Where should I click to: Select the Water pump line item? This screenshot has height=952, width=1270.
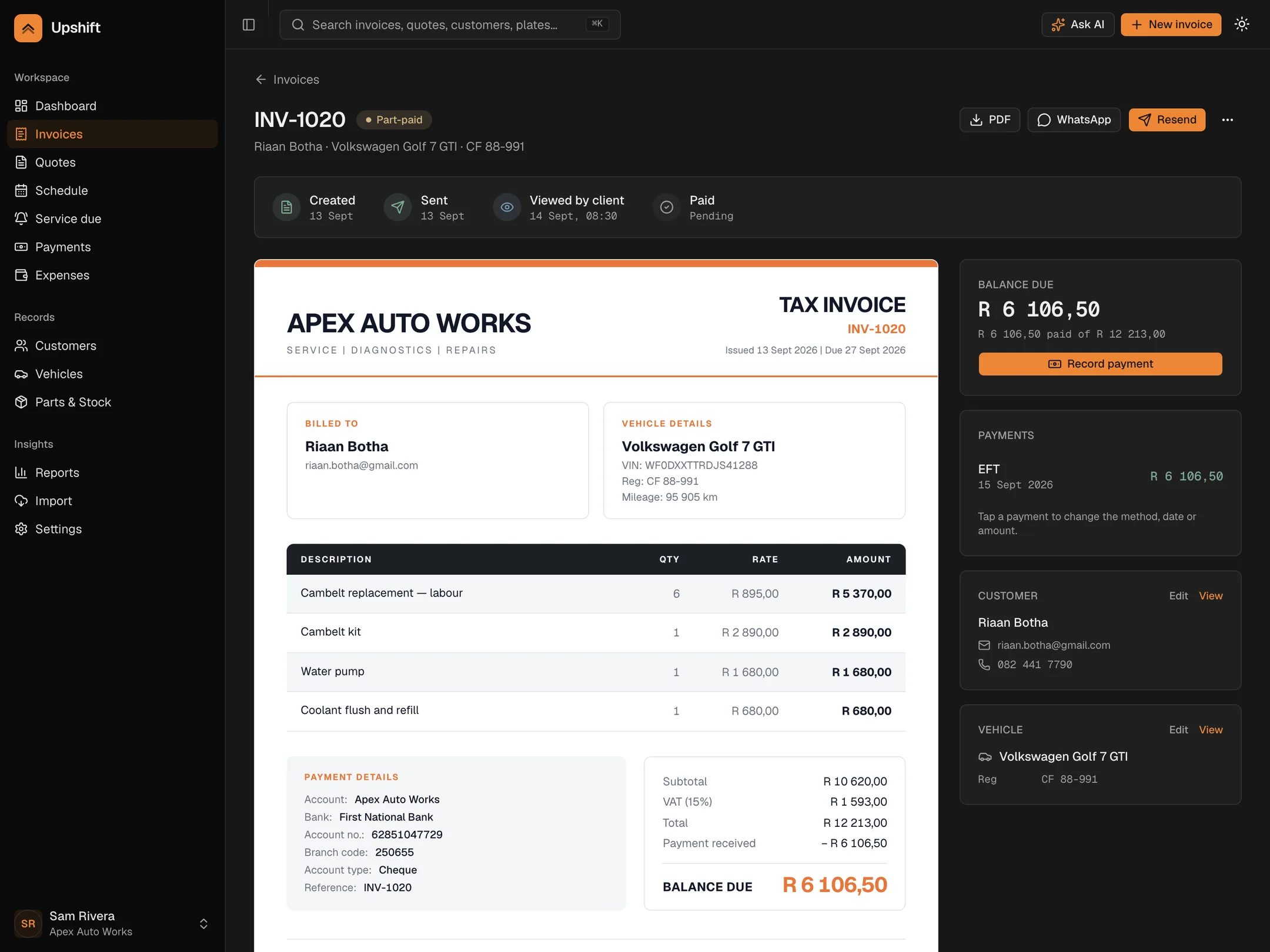pyautogui.click(x=596, y=672)
